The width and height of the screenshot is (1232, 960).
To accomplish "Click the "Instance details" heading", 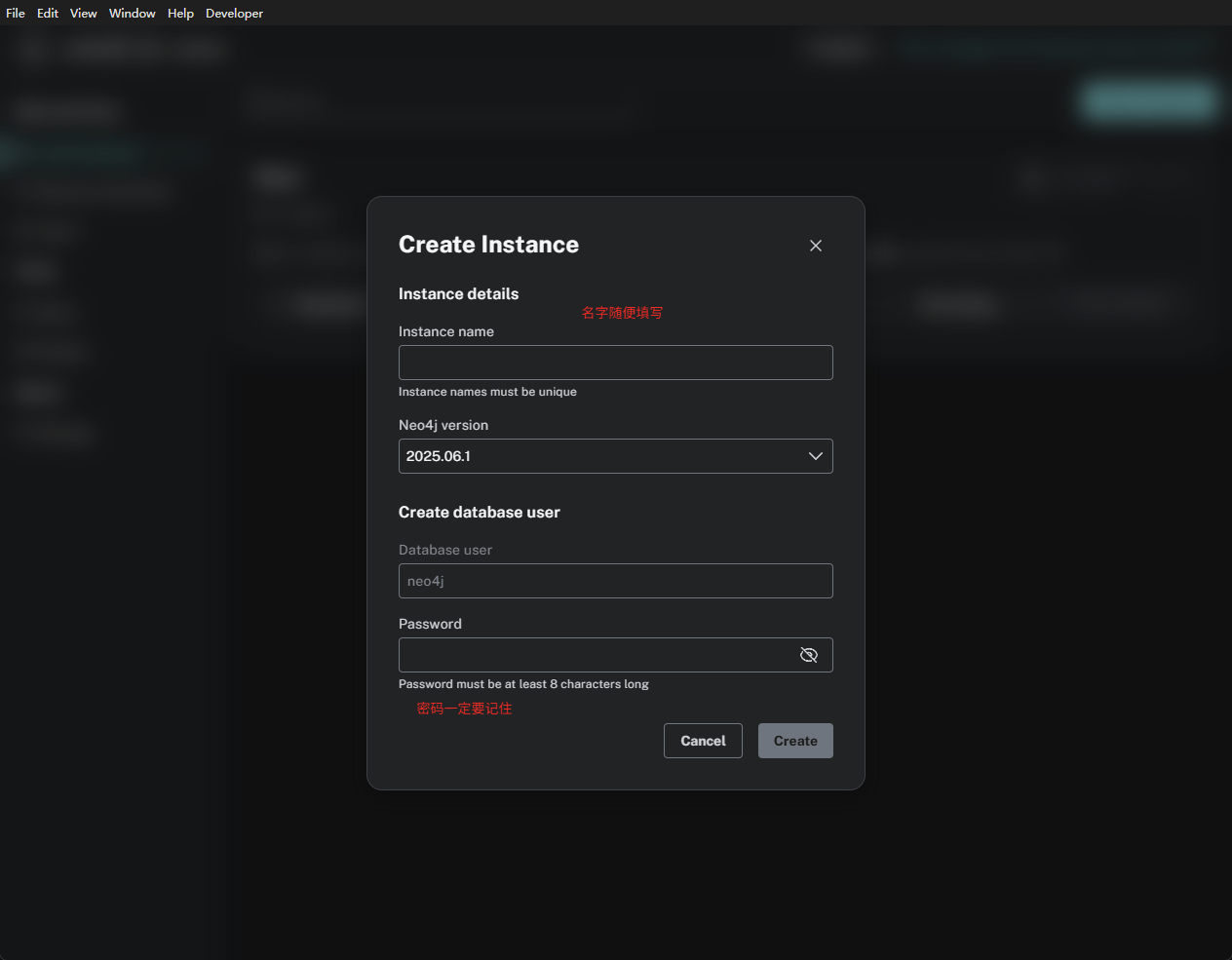I will 458,294.
